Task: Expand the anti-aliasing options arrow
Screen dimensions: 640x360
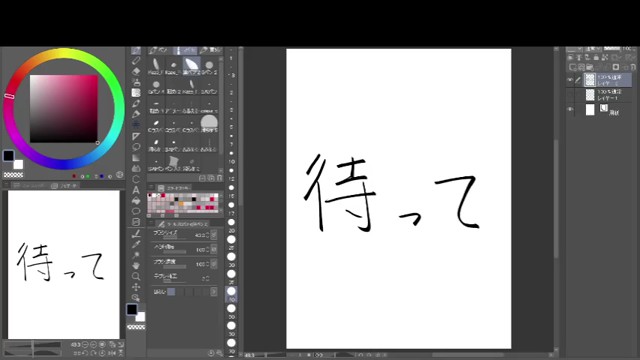Action: tap(213, 291)
